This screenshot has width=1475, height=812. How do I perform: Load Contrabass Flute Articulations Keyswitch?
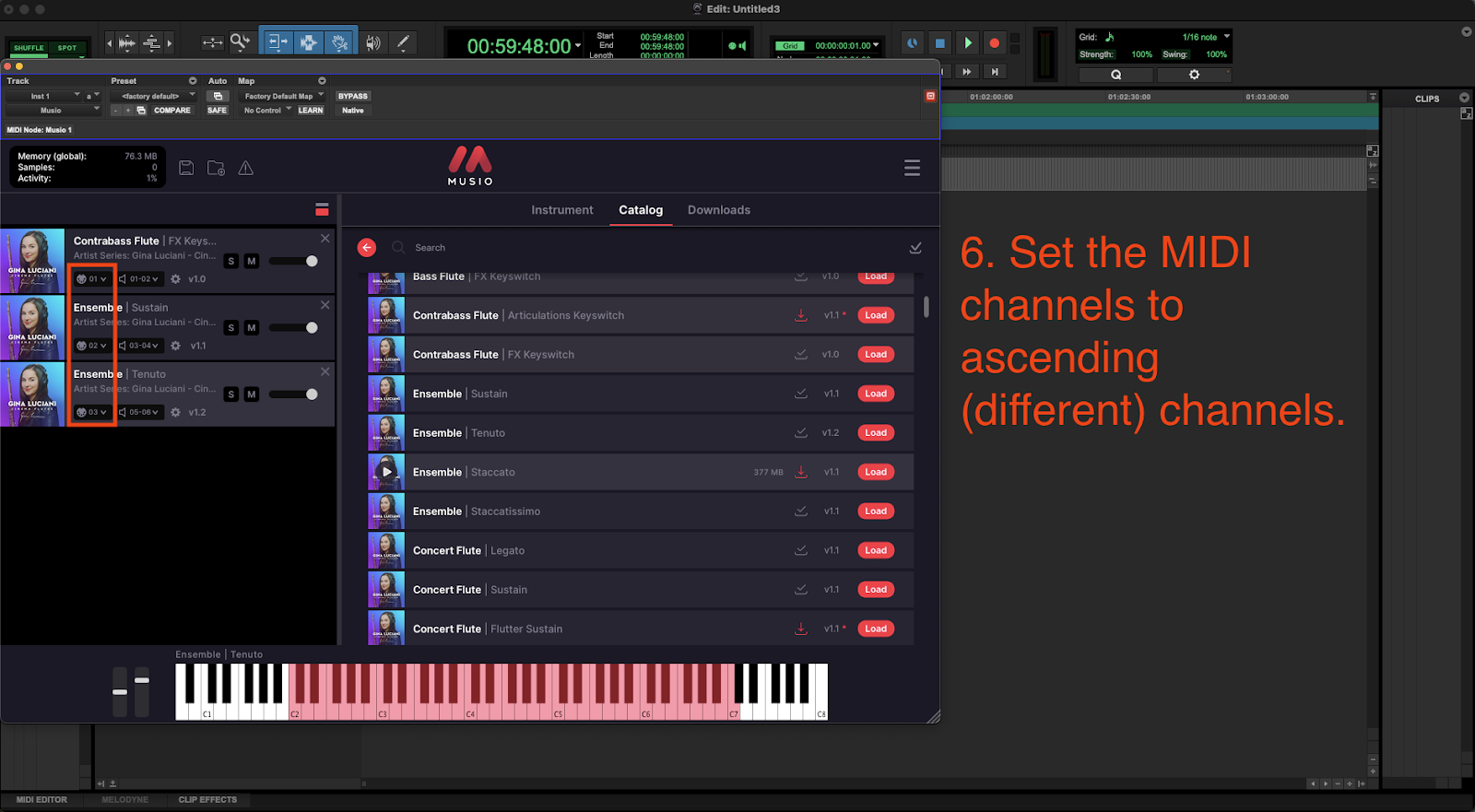(876, 315)
